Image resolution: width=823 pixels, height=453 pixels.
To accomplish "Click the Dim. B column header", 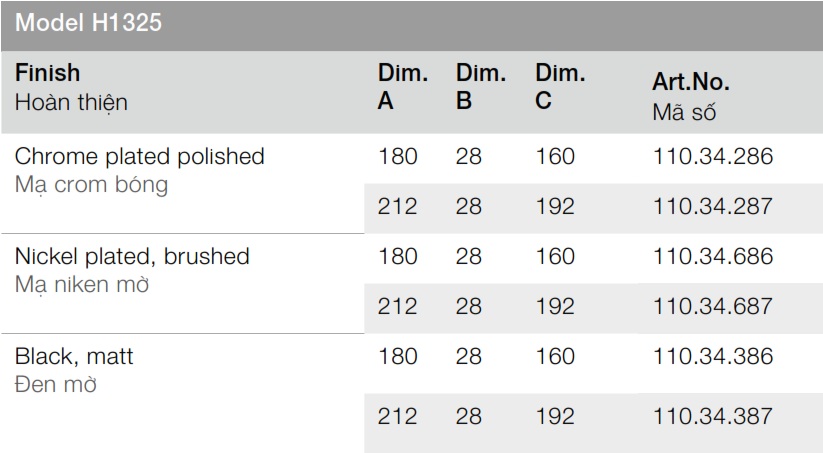I will [480, 87].
